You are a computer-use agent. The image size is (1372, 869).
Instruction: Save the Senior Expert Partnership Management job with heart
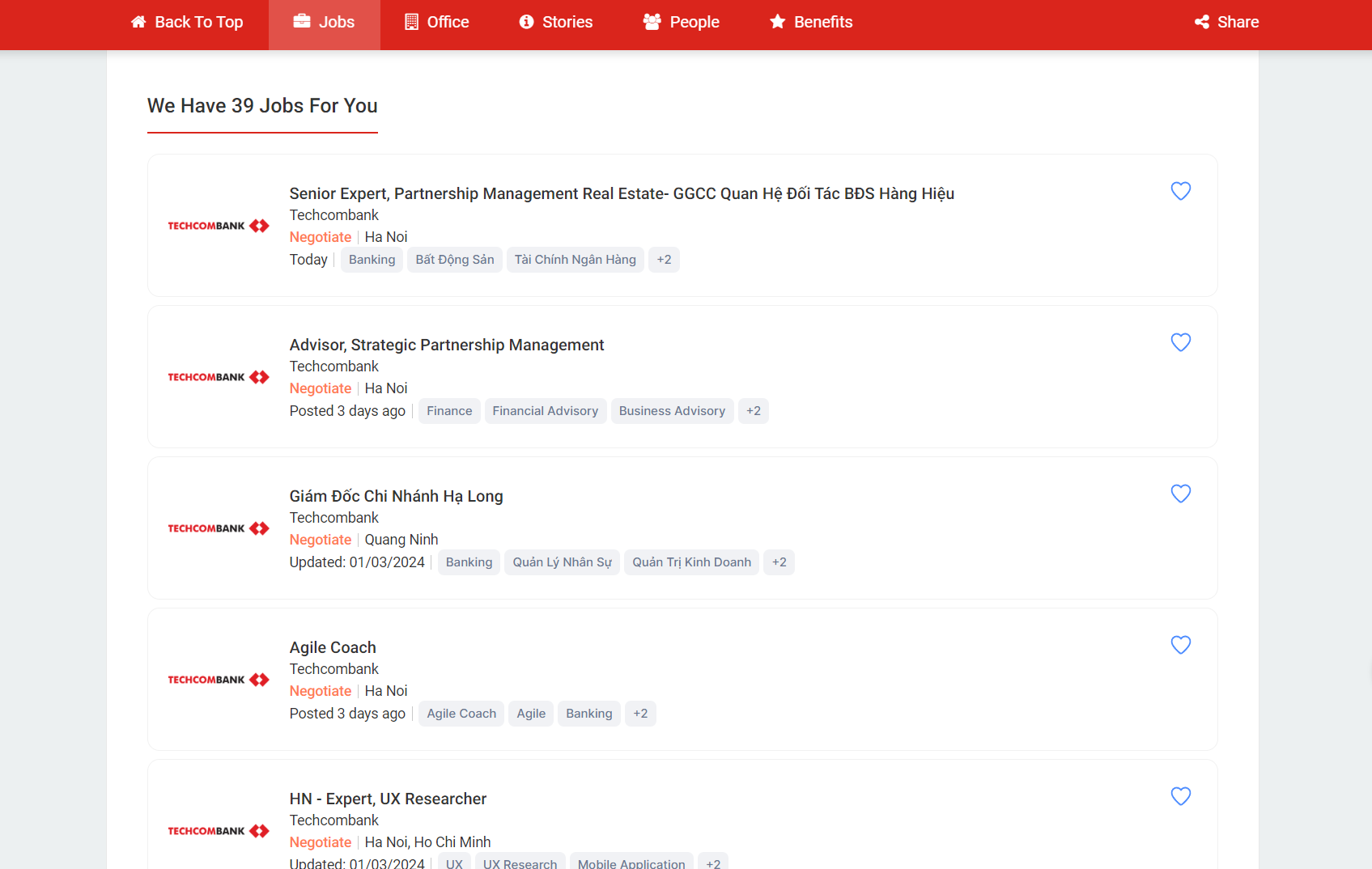coord(1181,191)
